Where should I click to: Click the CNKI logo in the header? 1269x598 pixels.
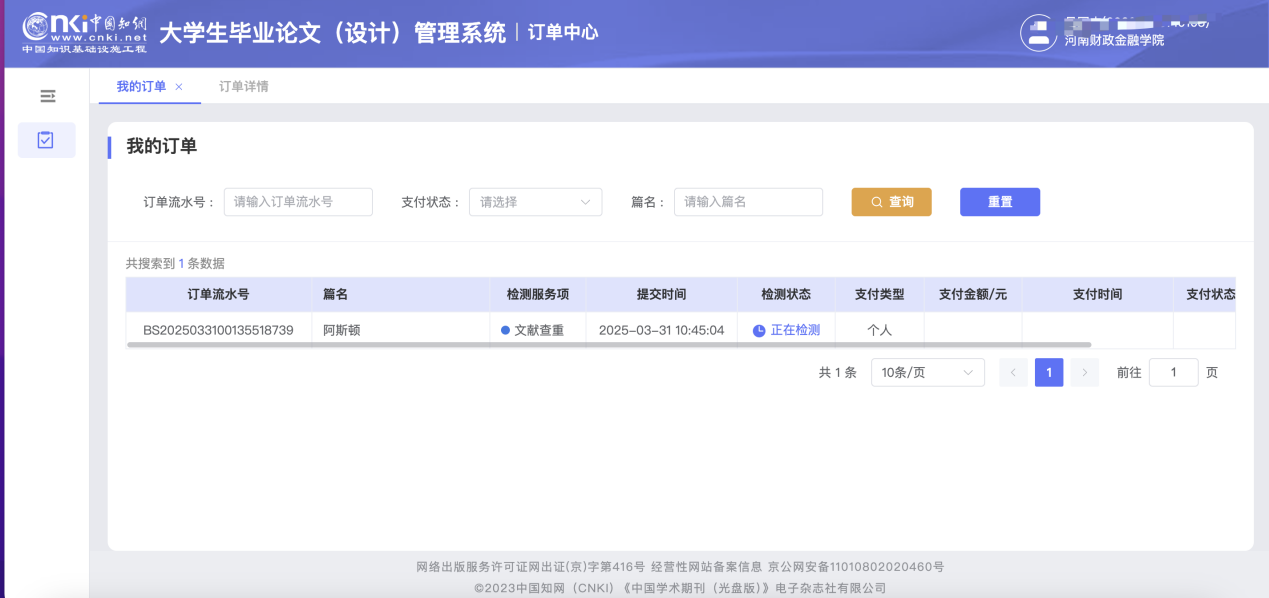coord(84,32)
